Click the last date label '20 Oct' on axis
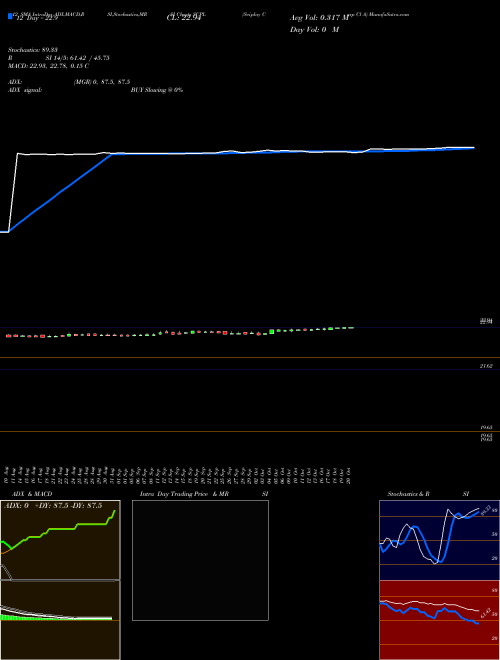Image resolution: width=500 pixels, height=660 pixels. click(x=348, y=474)
